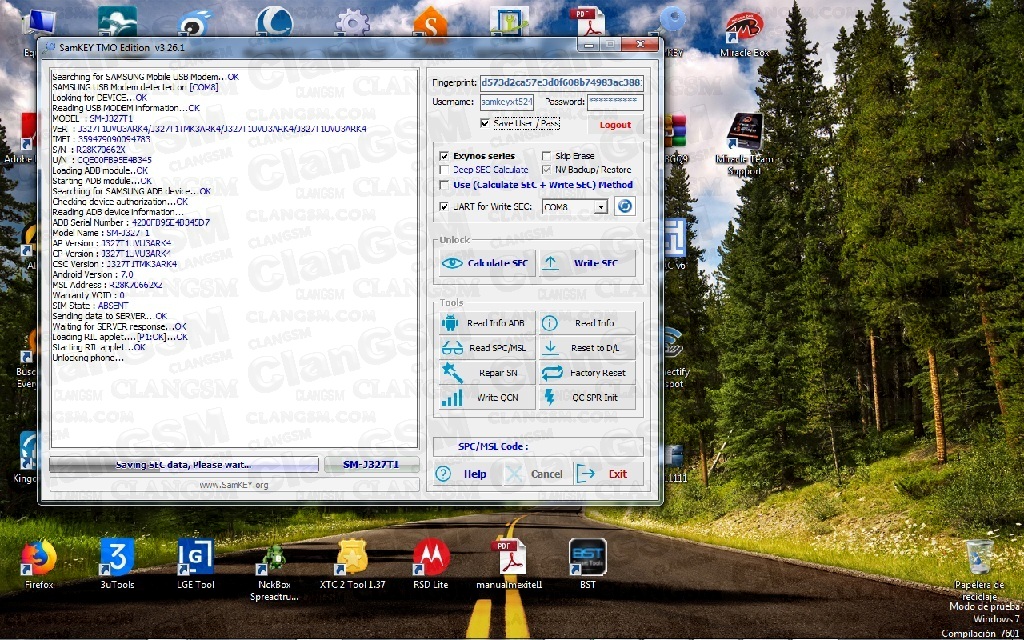Screen dimensions: 1024x640
Task: Toggle the Exynos series checkbox
Action: tap(444, 156)
